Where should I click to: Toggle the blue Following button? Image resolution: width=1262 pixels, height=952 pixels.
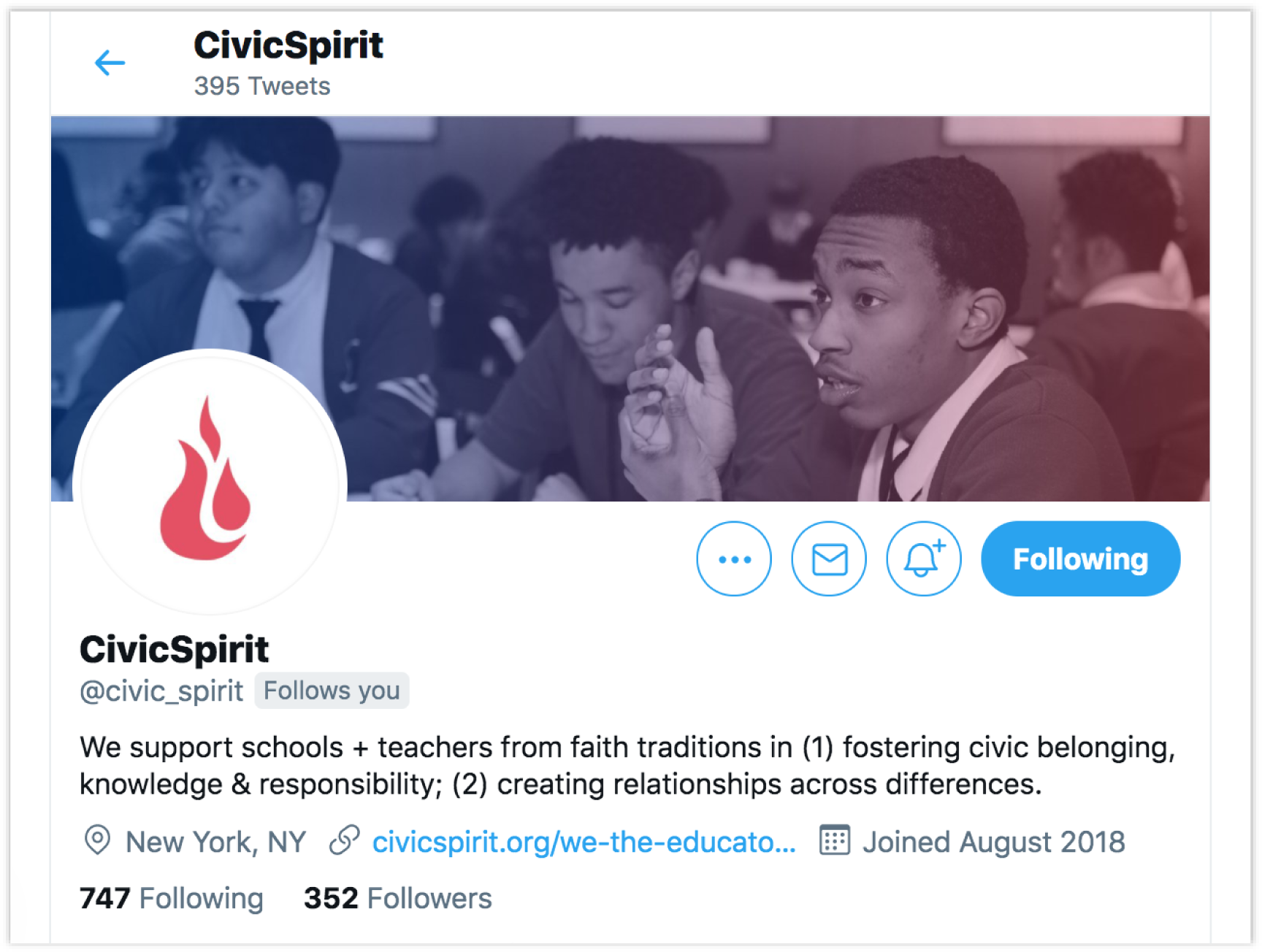coord(1080,559)
